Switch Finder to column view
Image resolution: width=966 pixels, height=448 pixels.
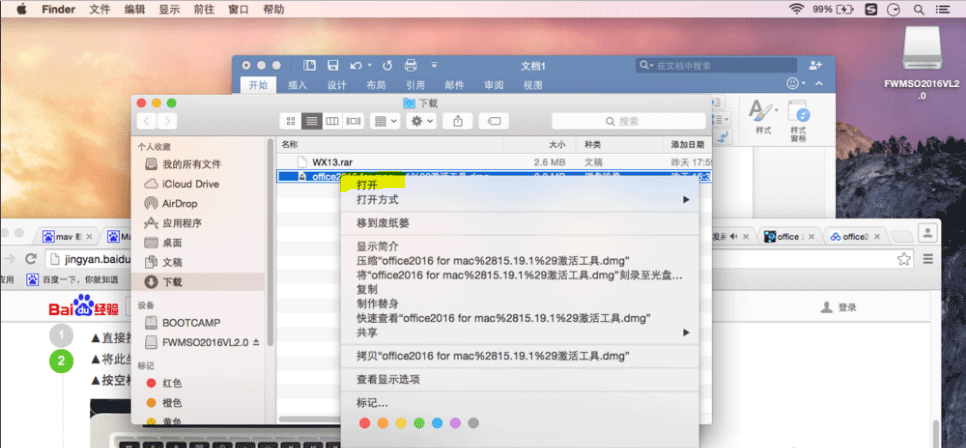(x=333, y=121)
